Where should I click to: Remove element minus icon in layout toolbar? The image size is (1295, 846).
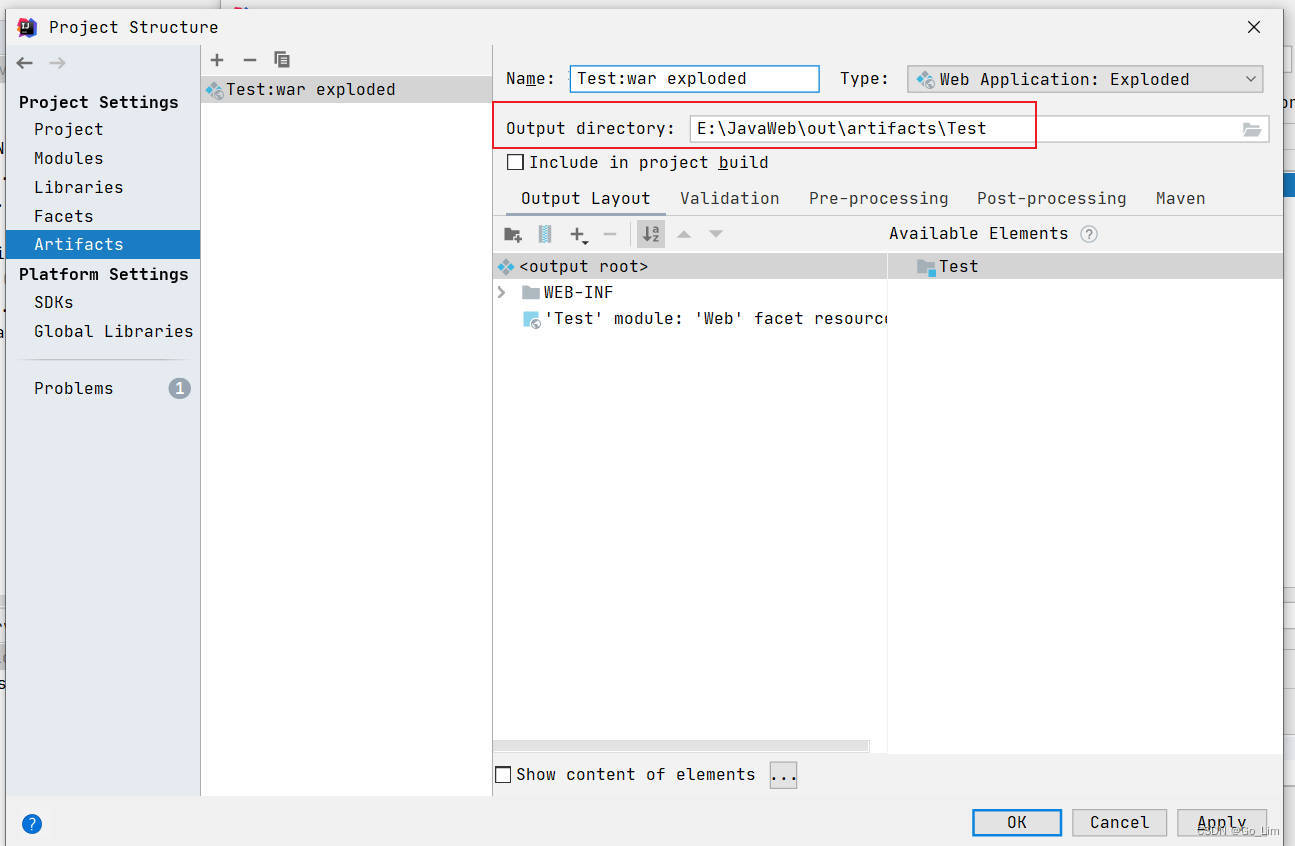610,234
